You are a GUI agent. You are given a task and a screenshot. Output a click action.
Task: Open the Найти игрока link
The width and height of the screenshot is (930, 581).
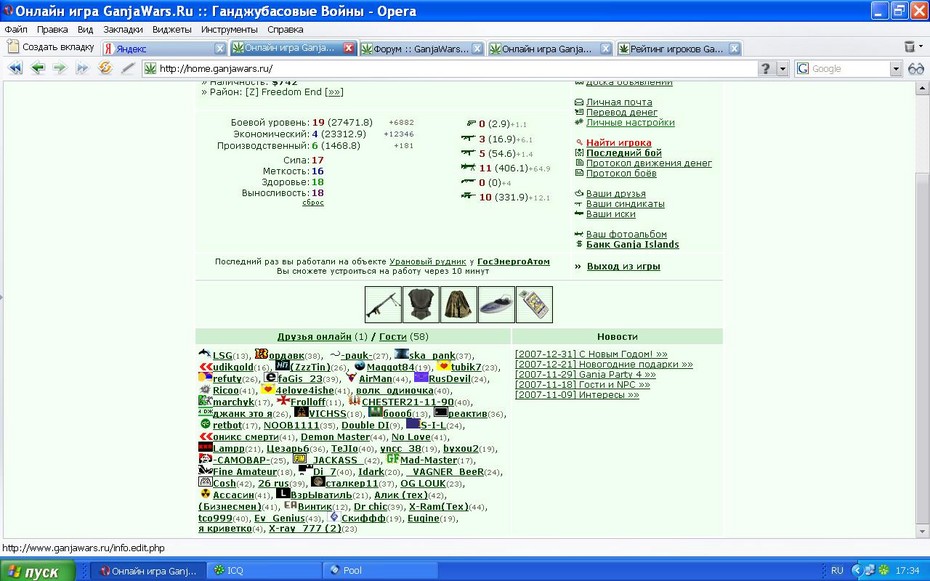tap(619, 142)
